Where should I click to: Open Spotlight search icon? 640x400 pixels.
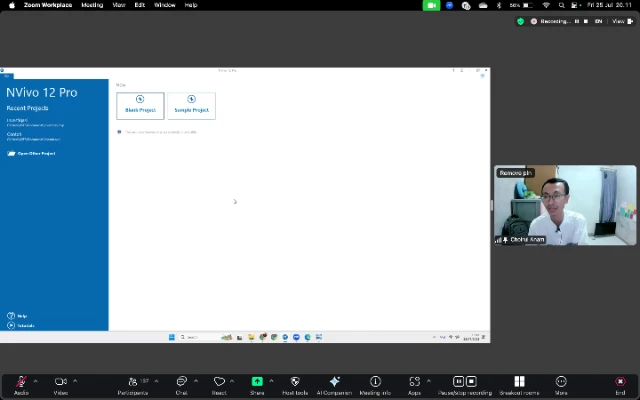coord(562,5)
